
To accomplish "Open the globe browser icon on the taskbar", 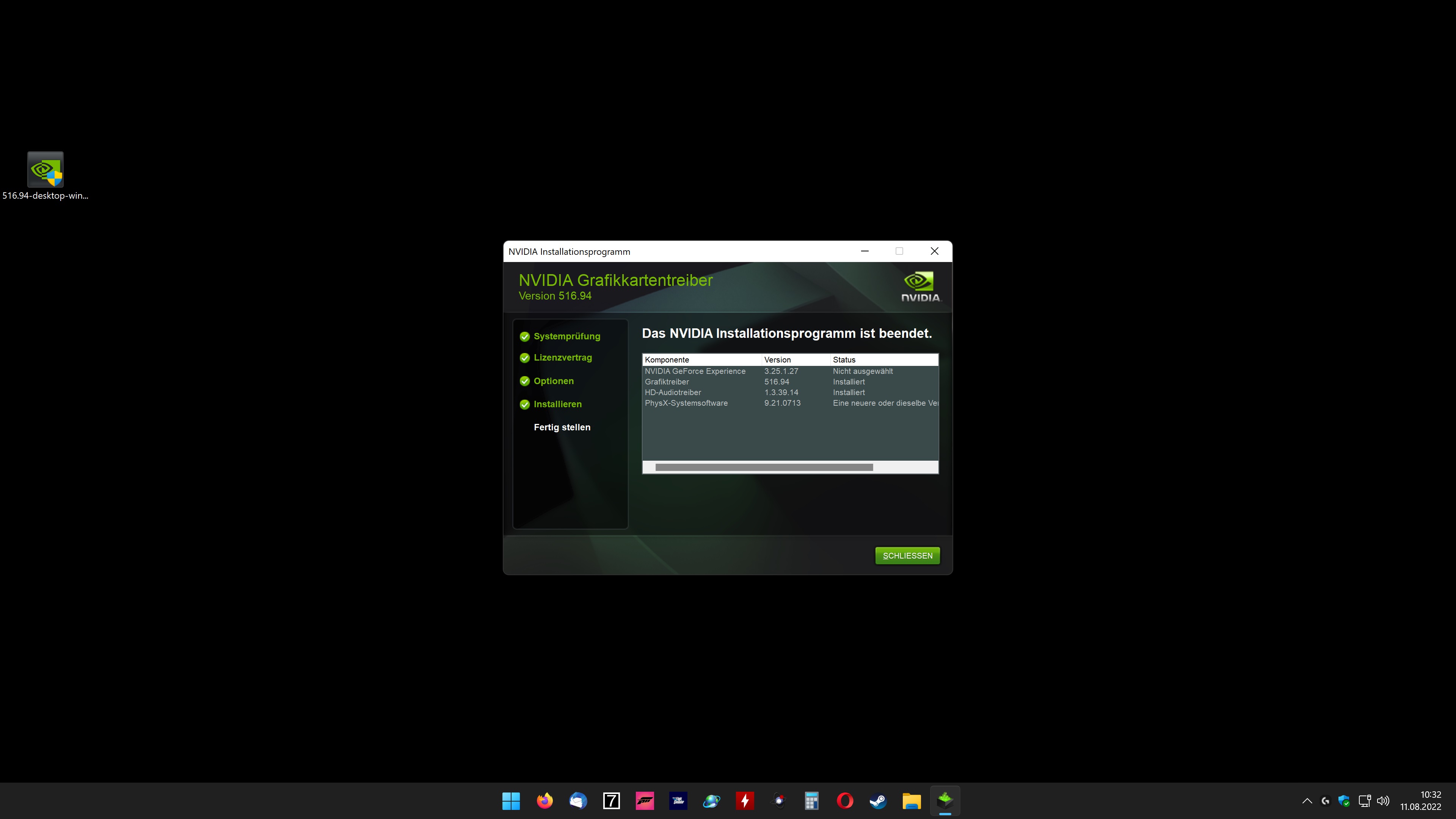I will click(x=711, y=800).
